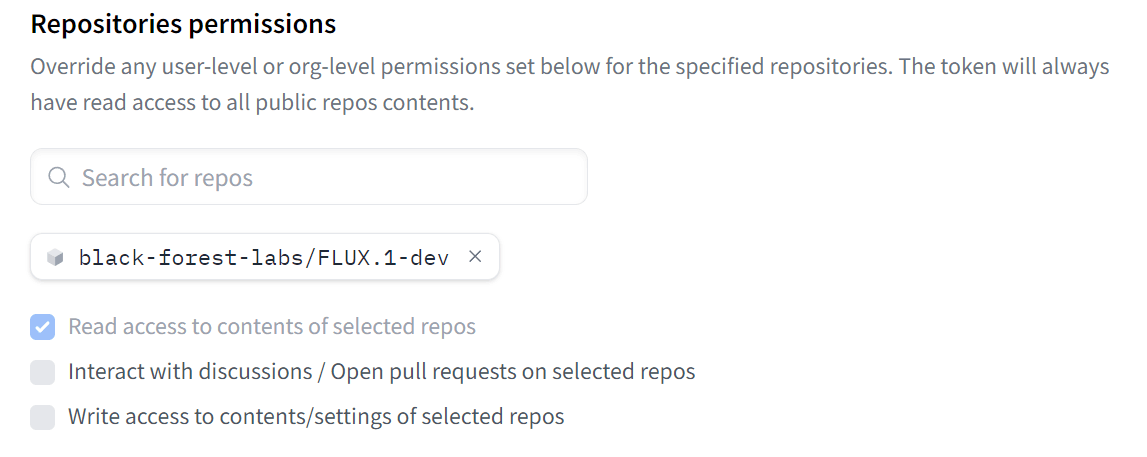Click the 'Write access to contents/settings of selected repos' label
Viewport: 1147px width, 457px height.
click(x=316, y=417)
